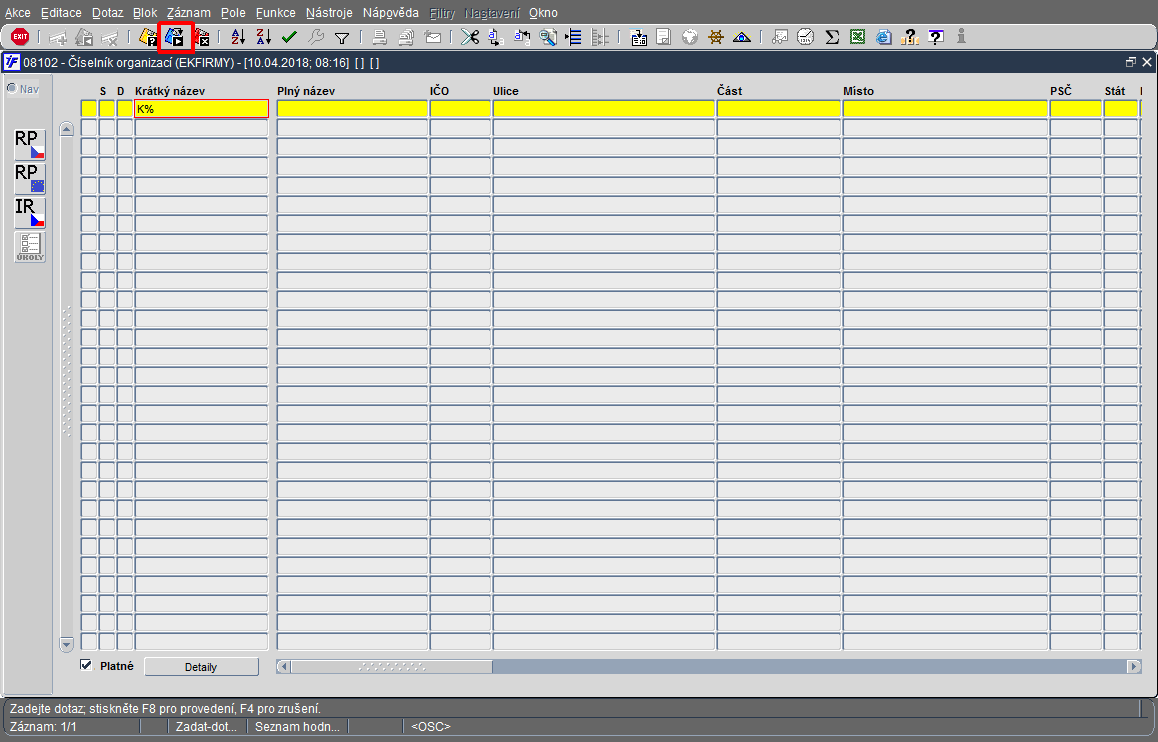Open the Nástroje menu
Screen dimensions: 1158x742
pos(329,13)
